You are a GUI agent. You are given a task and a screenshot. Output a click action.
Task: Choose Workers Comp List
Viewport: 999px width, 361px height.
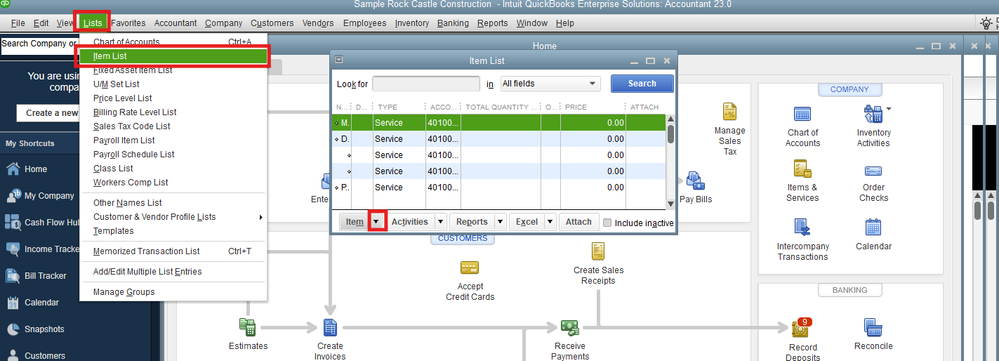point(173,182)
